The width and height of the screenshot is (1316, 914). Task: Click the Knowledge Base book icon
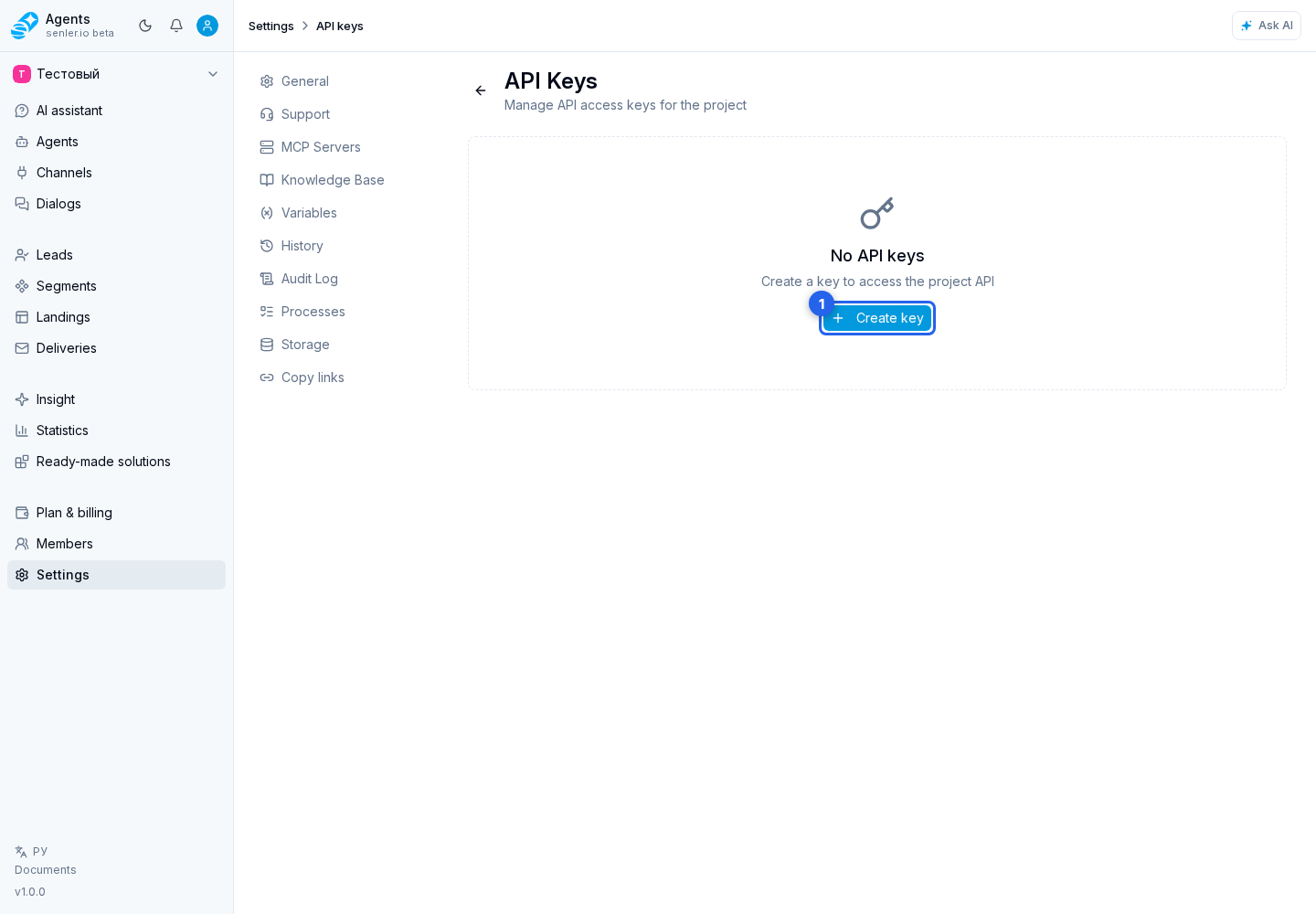[267, 180]
